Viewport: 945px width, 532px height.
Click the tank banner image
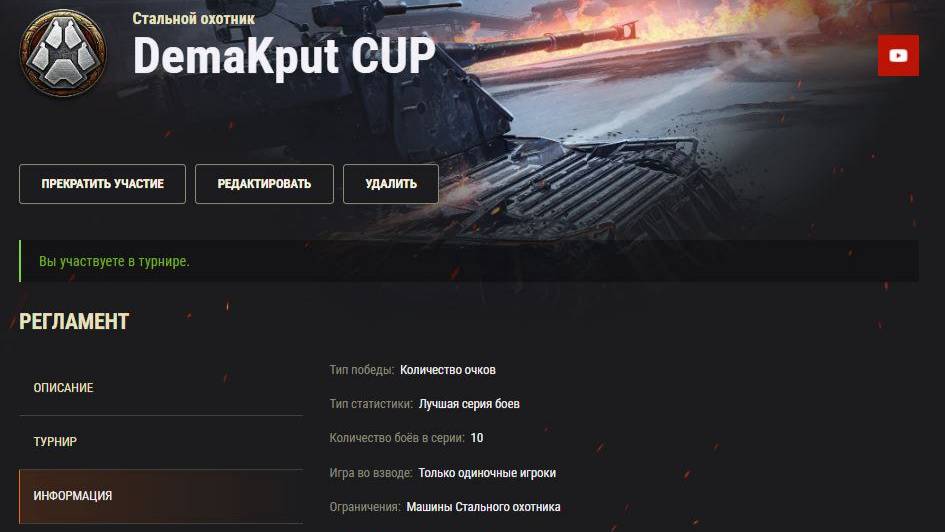pos(603,120)
